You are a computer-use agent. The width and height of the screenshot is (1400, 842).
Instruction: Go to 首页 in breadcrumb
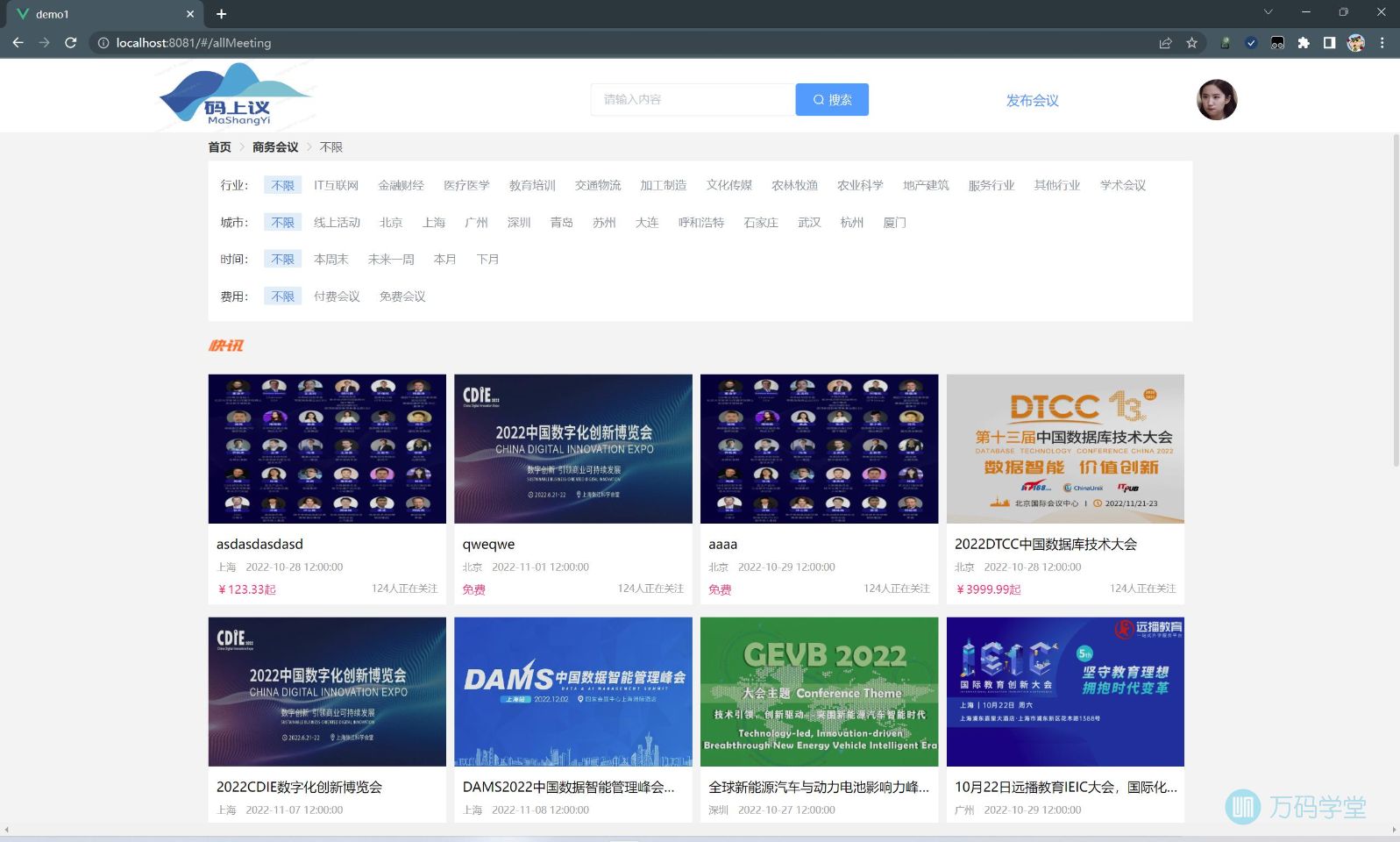219,147
